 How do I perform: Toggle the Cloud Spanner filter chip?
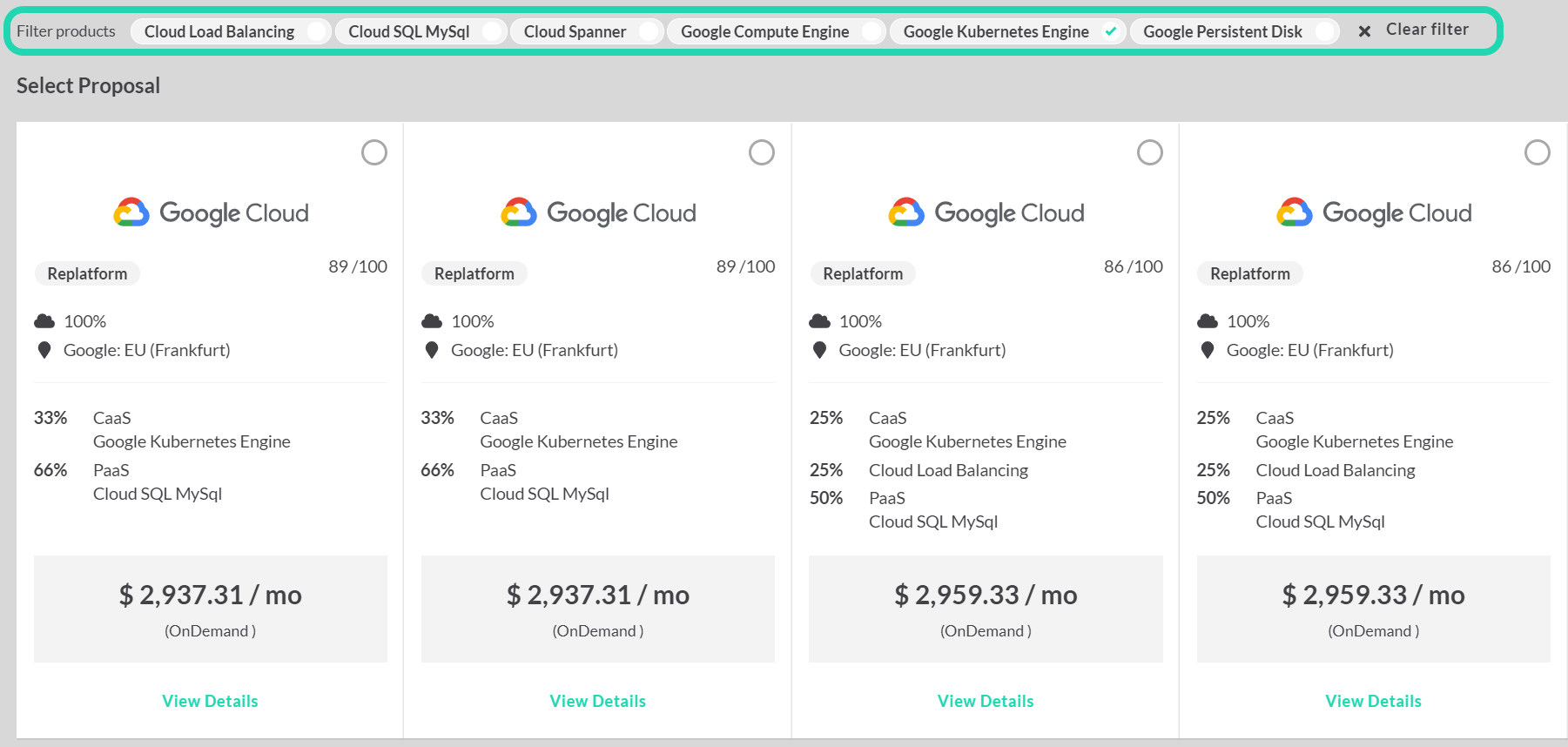586,31
